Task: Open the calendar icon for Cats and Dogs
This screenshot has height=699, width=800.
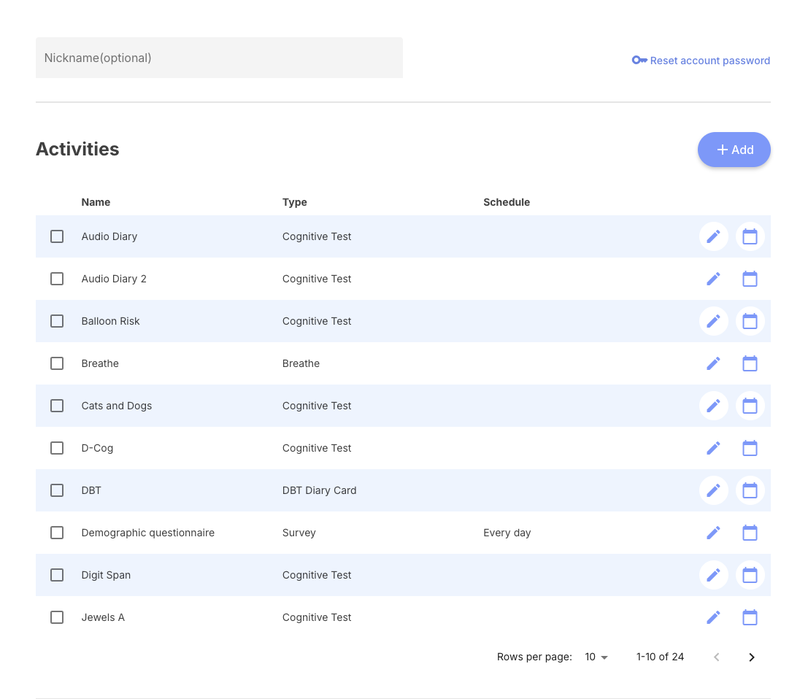Action: pyautogui.click(x=750, y=406)
